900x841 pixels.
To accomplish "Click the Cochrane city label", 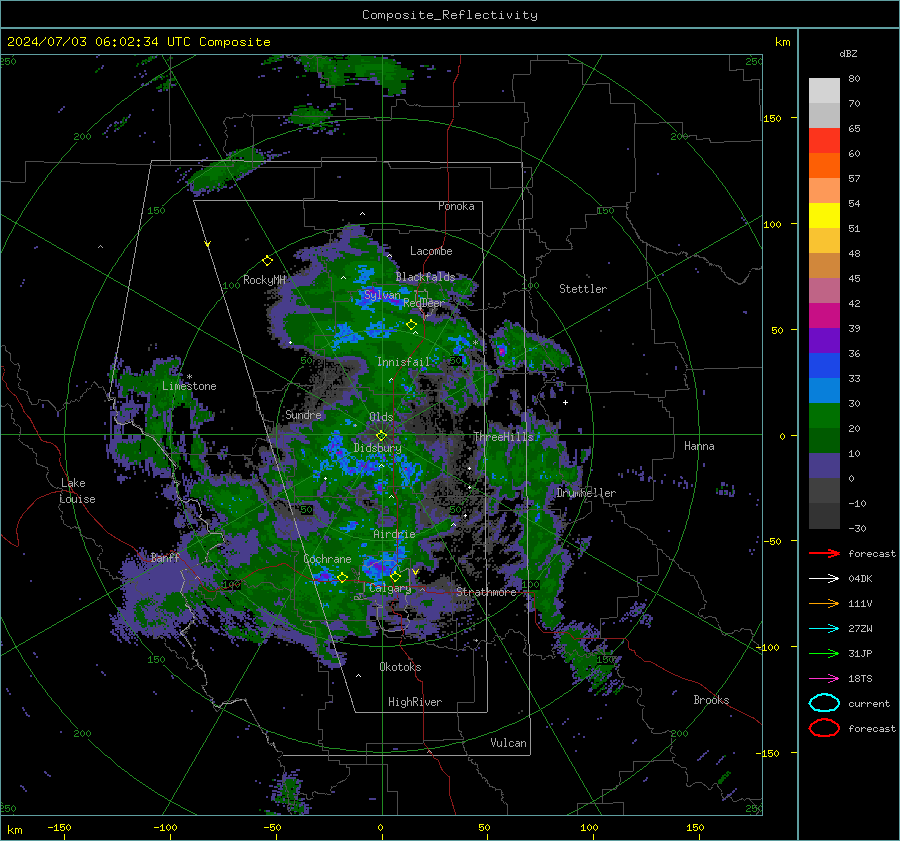I will [327, 559].
